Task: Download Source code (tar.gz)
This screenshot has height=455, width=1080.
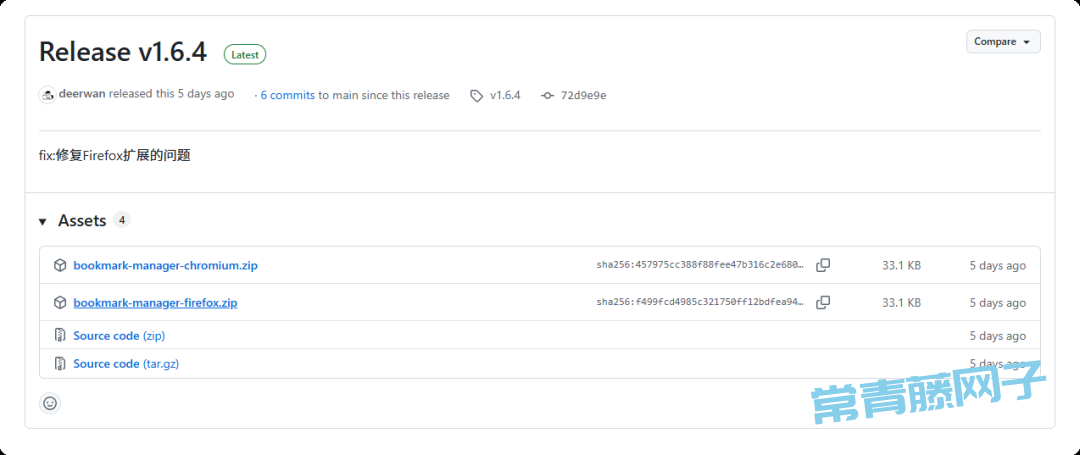Action: (x=126, y=364)
